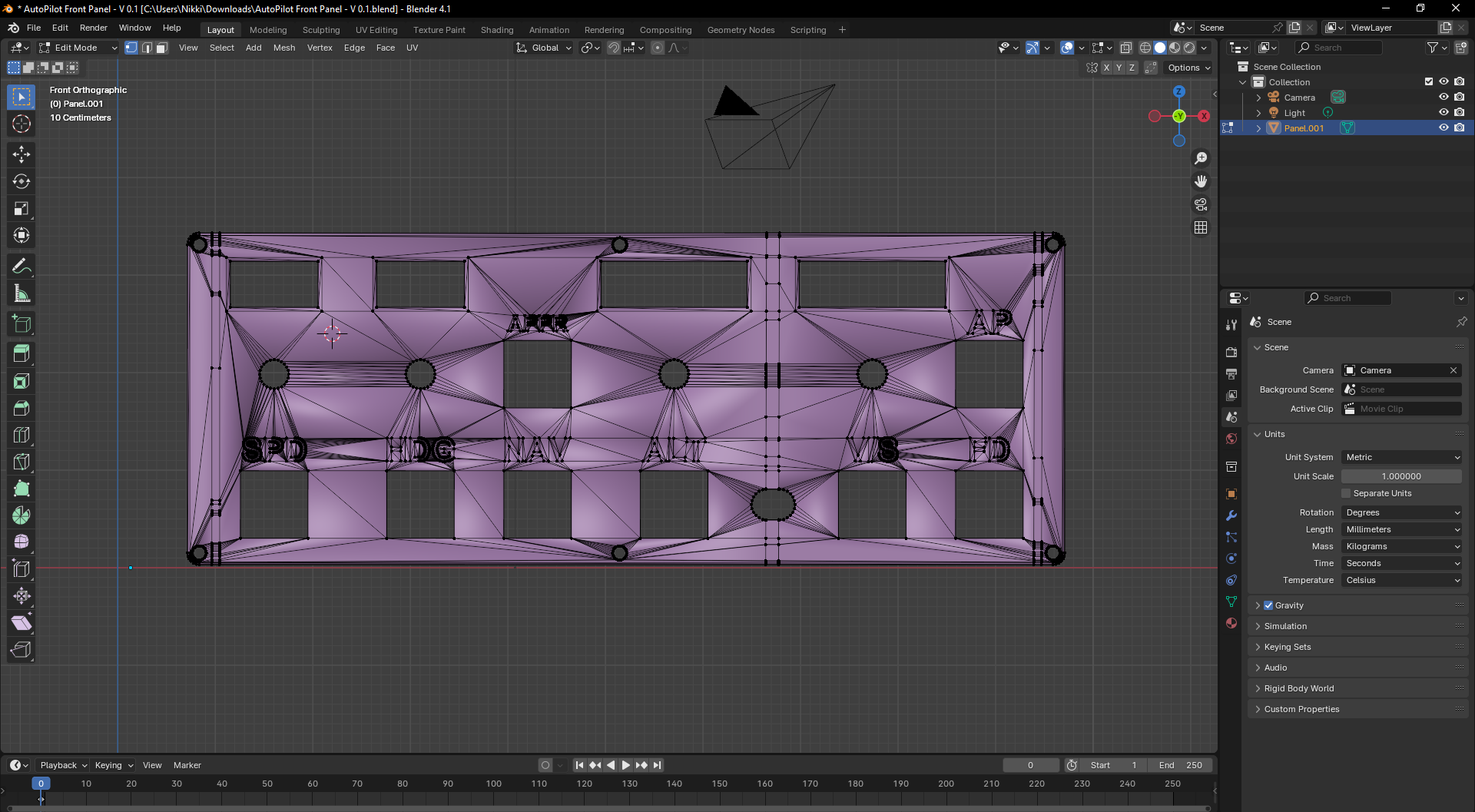Select the Scale tool
This screenshot has height=812, width=1475.
(22, 209)
